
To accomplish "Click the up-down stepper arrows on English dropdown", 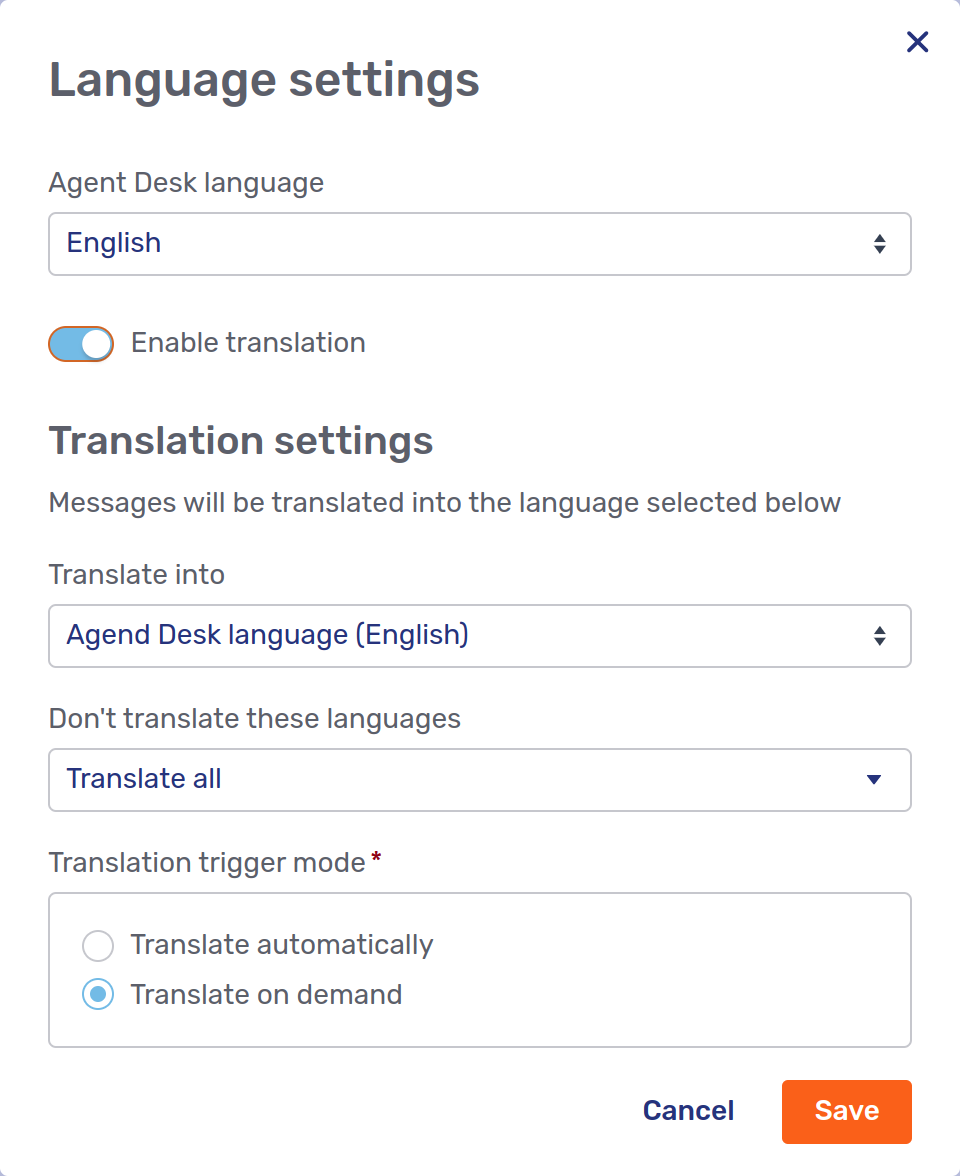I will (879, 243).
